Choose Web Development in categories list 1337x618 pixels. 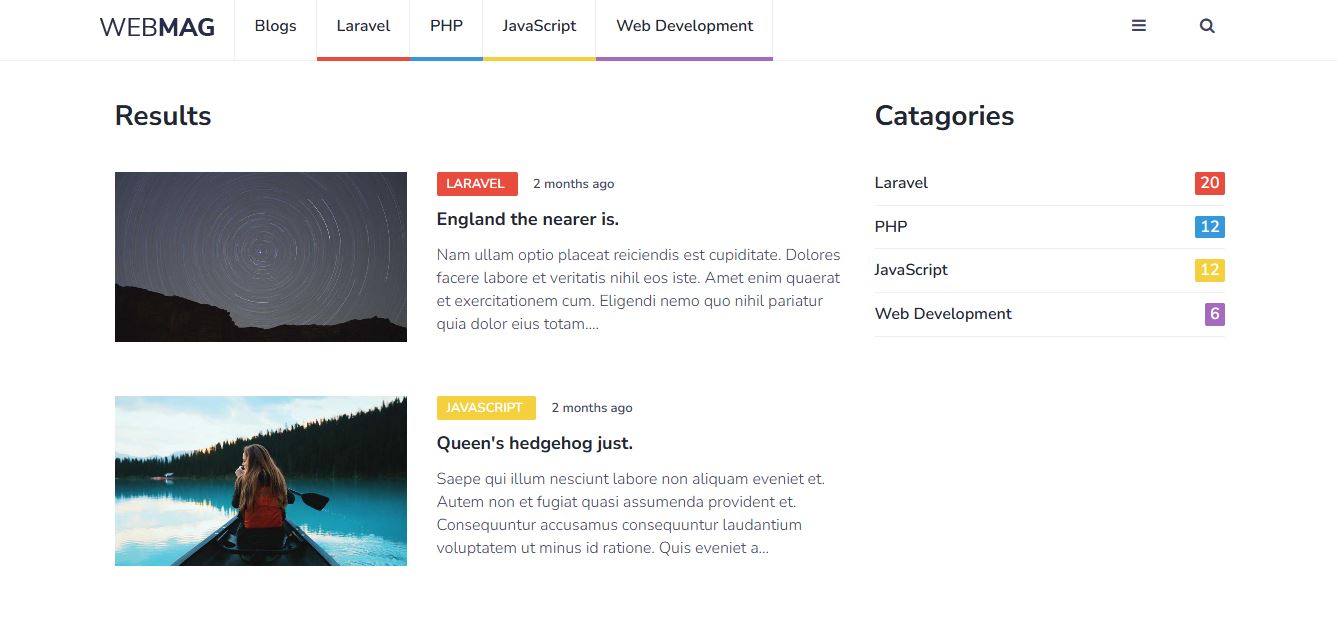(943, 314)
